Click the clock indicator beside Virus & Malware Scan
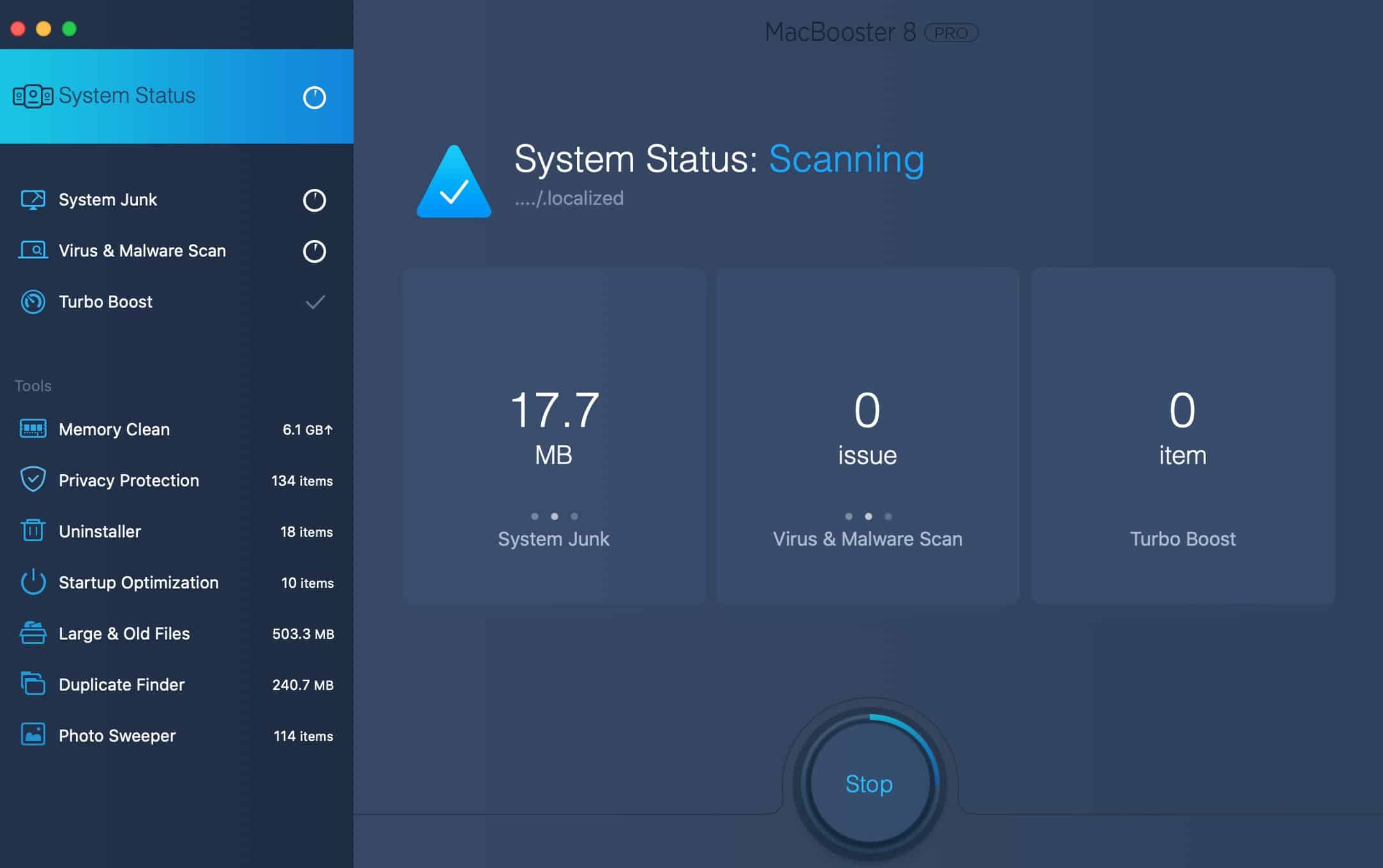This screenshot has height=868, width=1383. pos(313,250)
